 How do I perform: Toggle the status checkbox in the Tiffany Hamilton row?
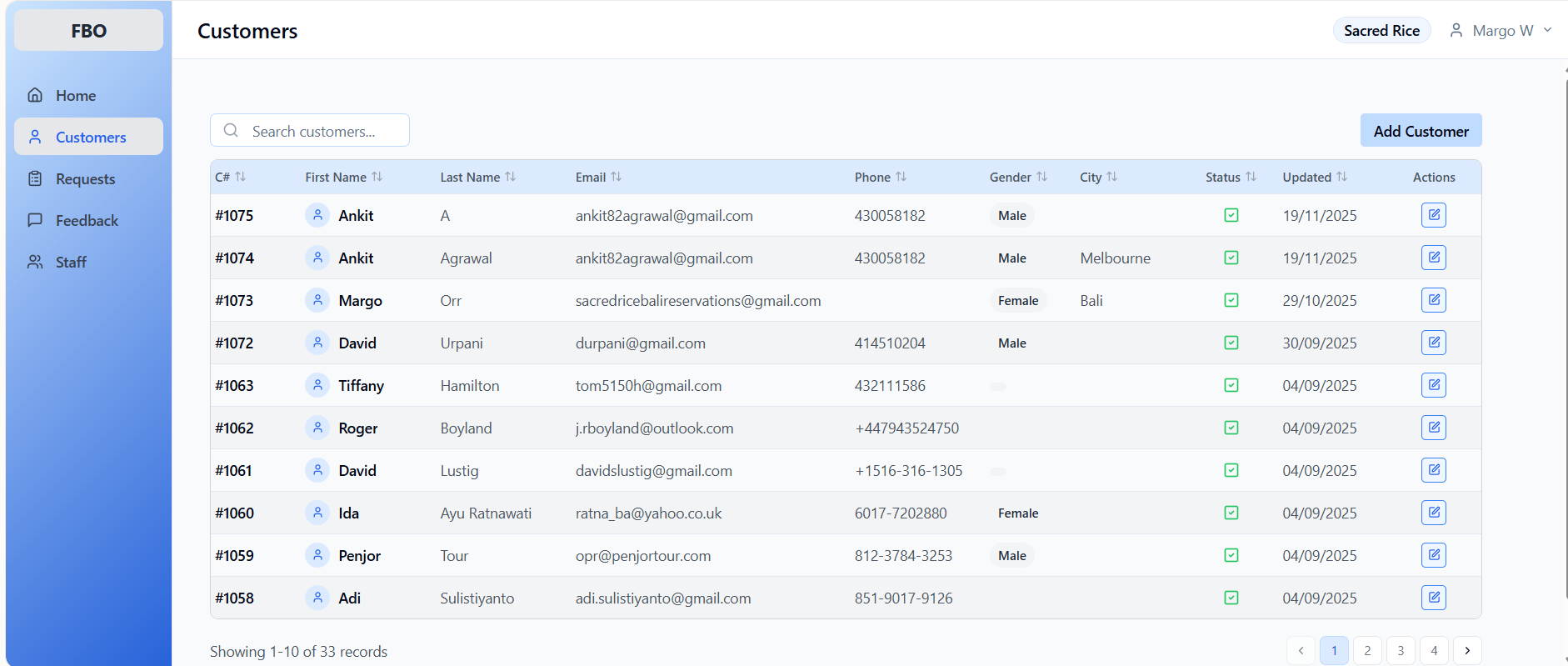coord(1231,385)
